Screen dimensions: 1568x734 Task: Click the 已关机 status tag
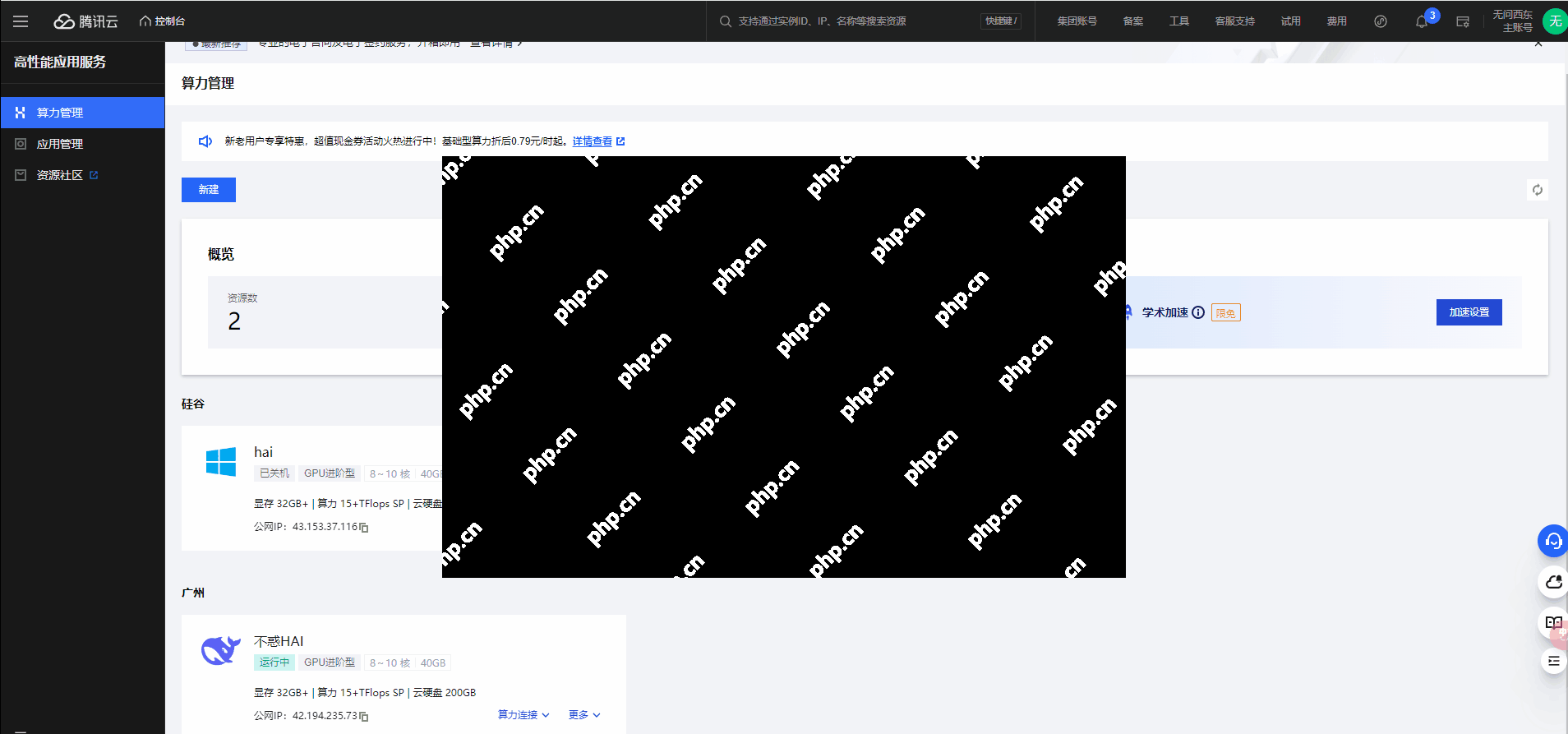pyautogui.click(x=274, y=473)
